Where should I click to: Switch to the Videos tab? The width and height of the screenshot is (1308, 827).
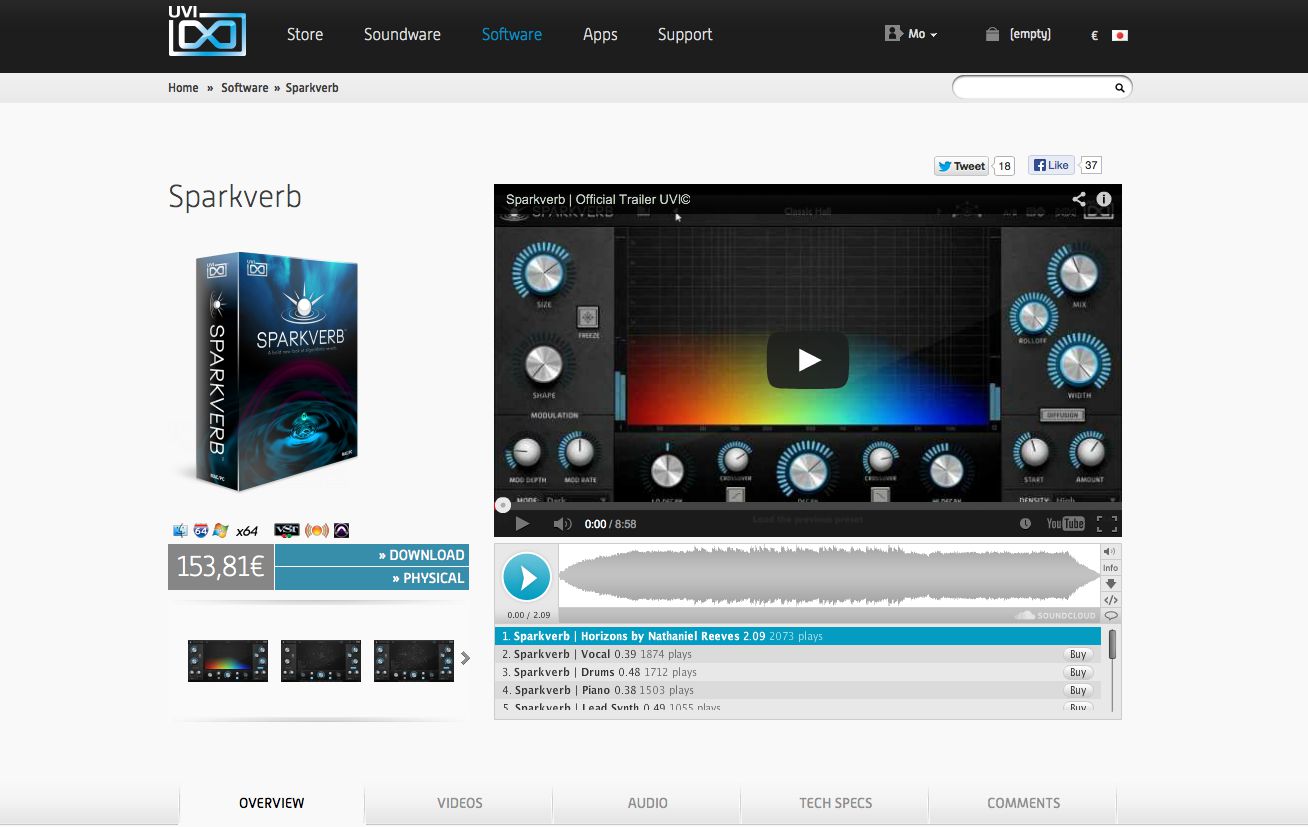coord(460,803)
